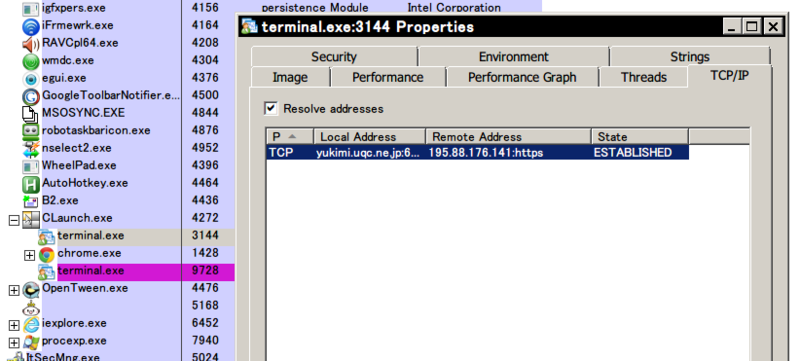Close the terminal.exe Properties dialog
The image size is (800, 361).
(773, 27)
